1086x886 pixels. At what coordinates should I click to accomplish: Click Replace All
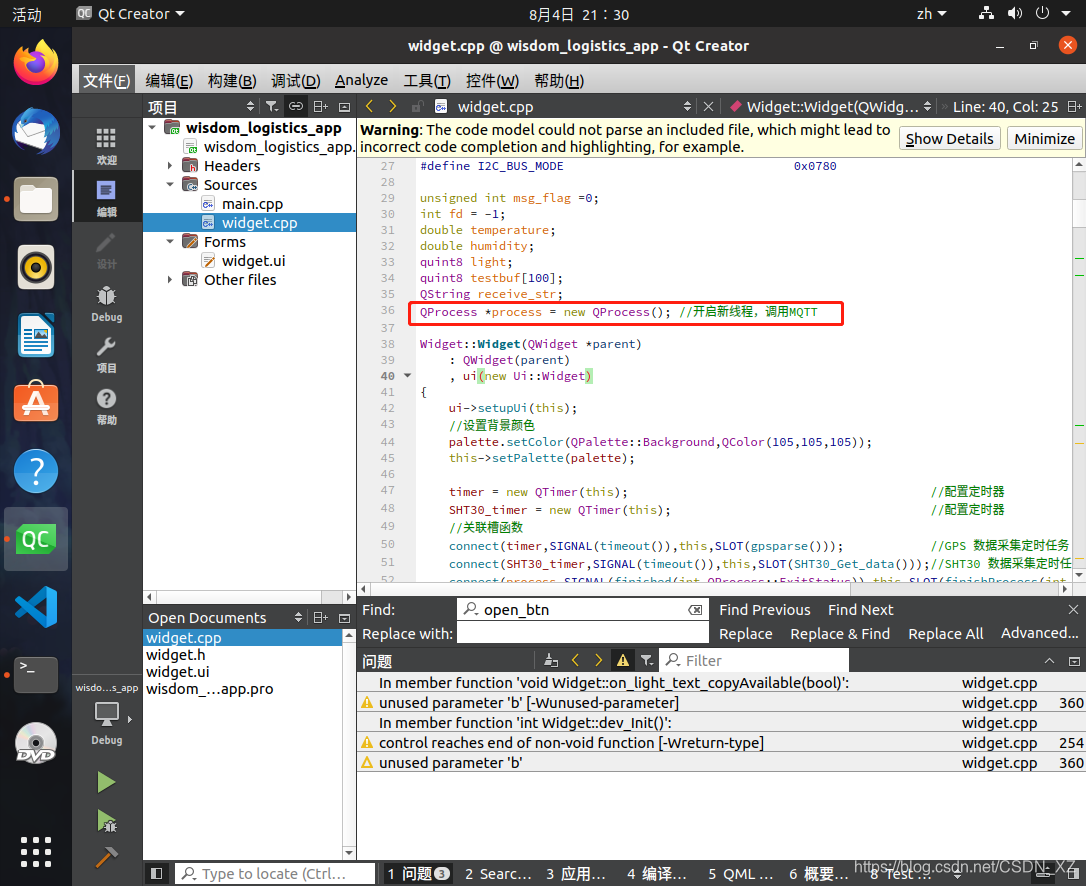(945, 634)
